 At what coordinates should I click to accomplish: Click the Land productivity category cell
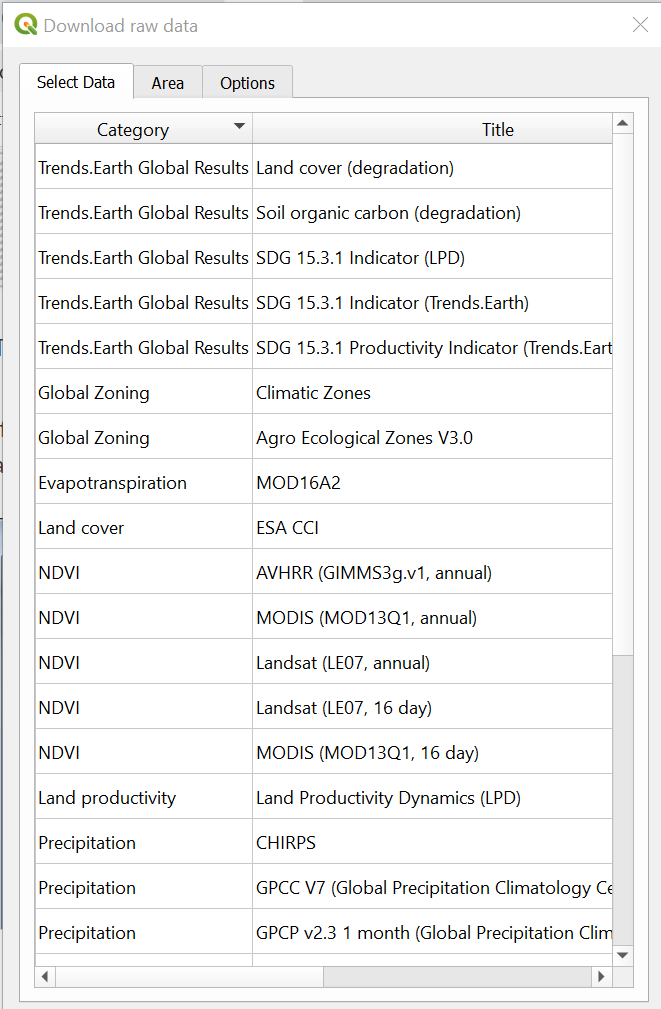click(x=144, y=798)
